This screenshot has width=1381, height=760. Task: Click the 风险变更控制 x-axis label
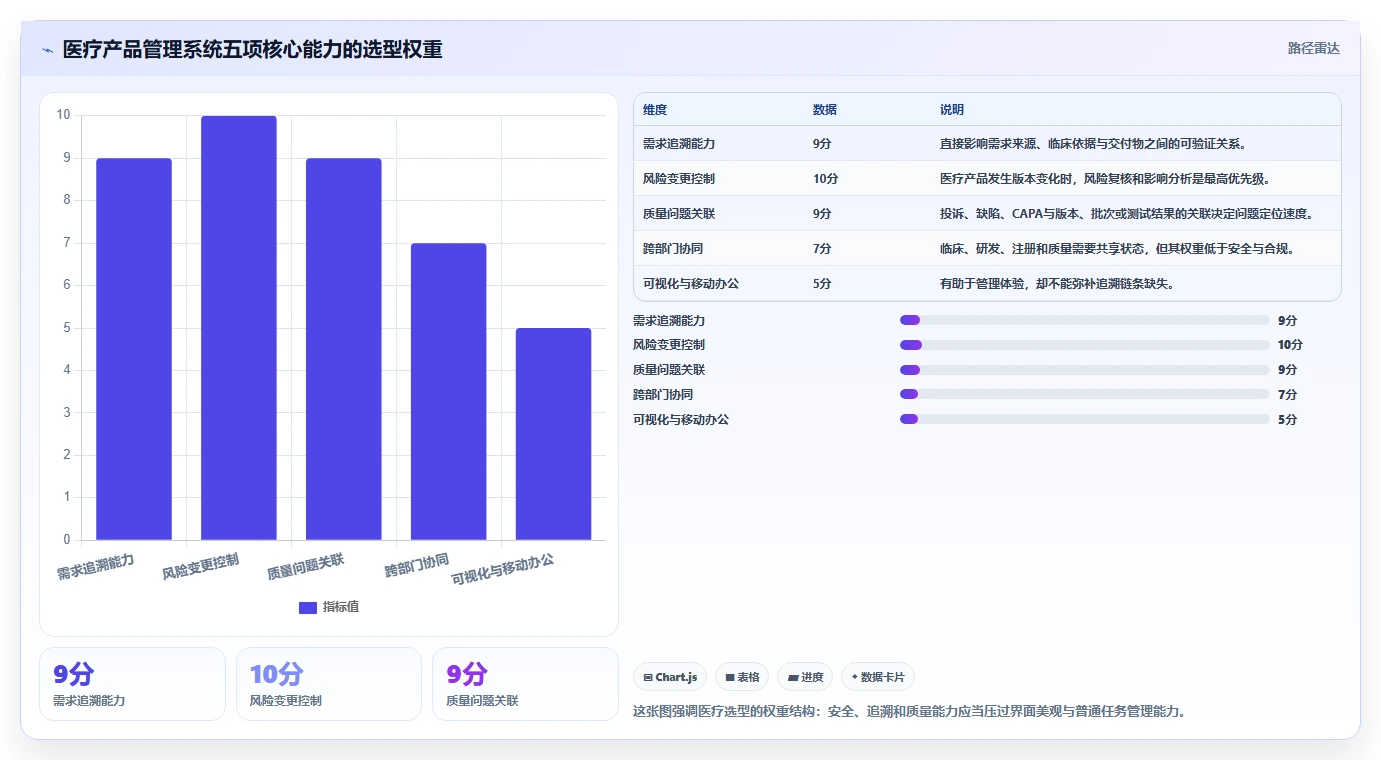(x=201, y=567)
